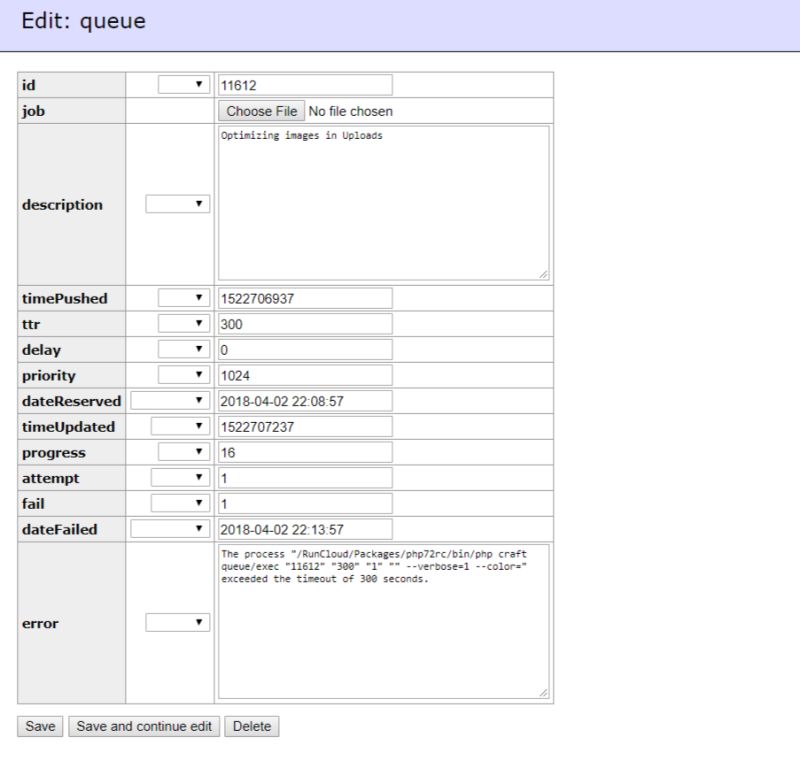This screenshot has width=800, height=761.
Task: Click the 'timeUpdated' field label
Action: [x=68, y=427]
